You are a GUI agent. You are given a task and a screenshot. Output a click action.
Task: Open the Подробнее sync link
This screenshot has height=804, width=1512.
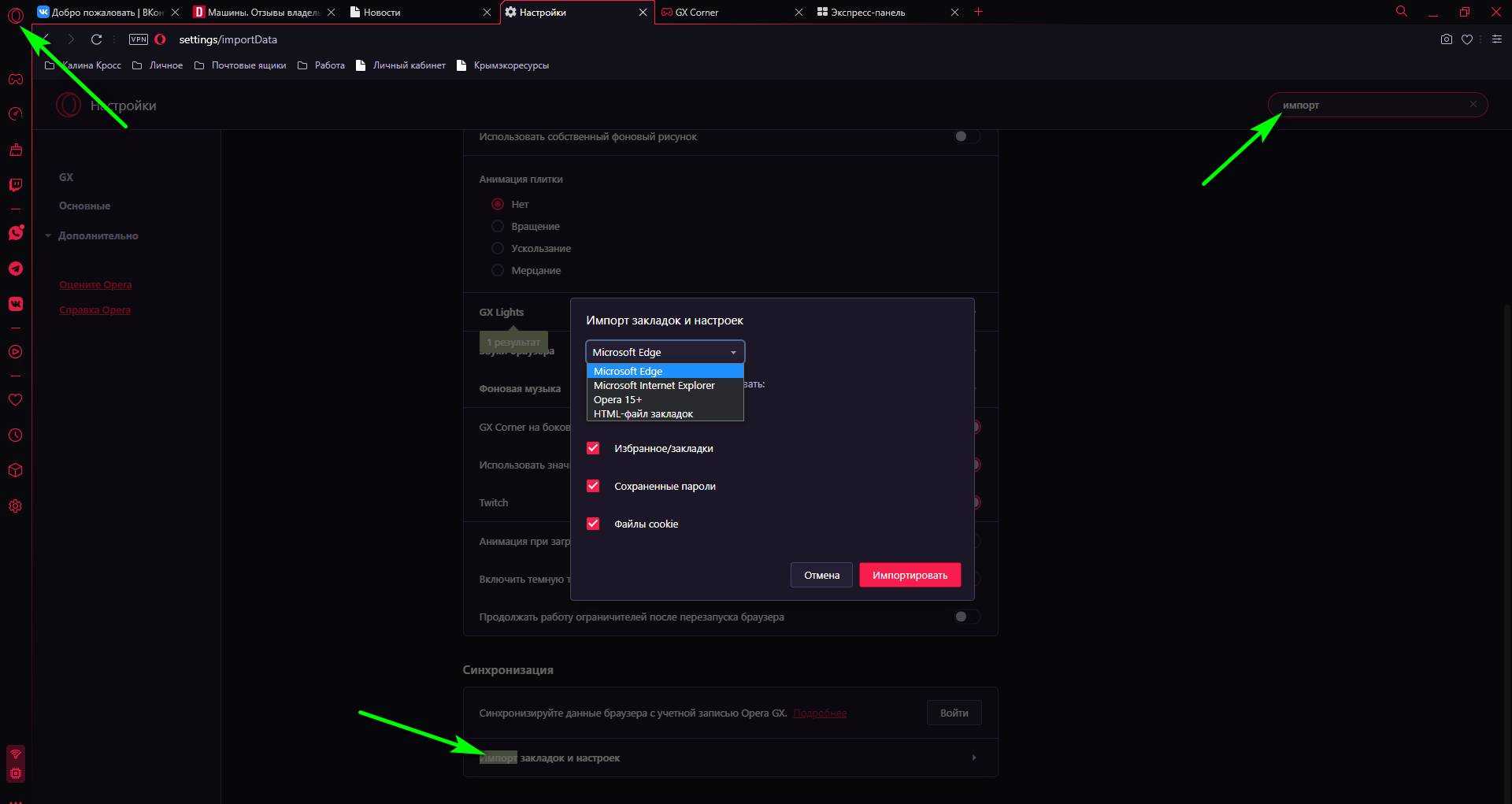[820, 713]
